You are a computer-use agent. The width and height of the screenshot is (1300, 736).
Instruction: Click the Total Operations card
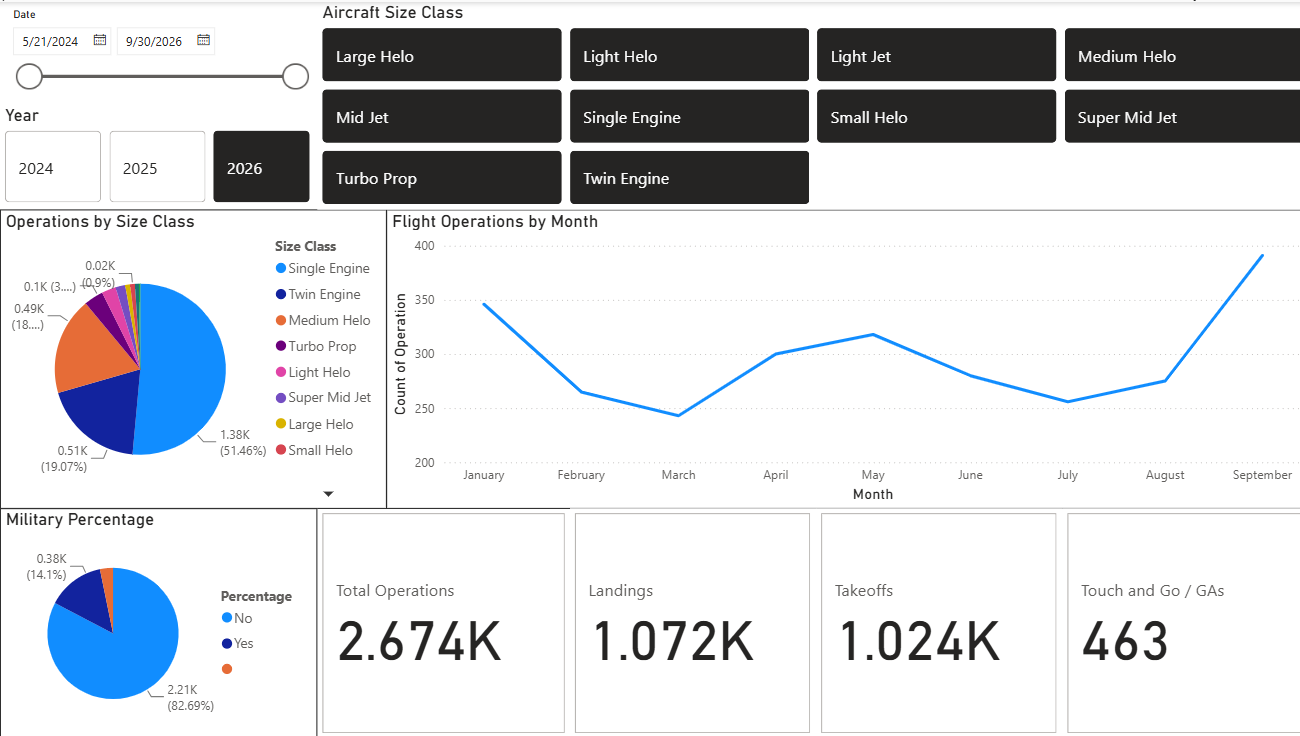click(x=441, y=623)
